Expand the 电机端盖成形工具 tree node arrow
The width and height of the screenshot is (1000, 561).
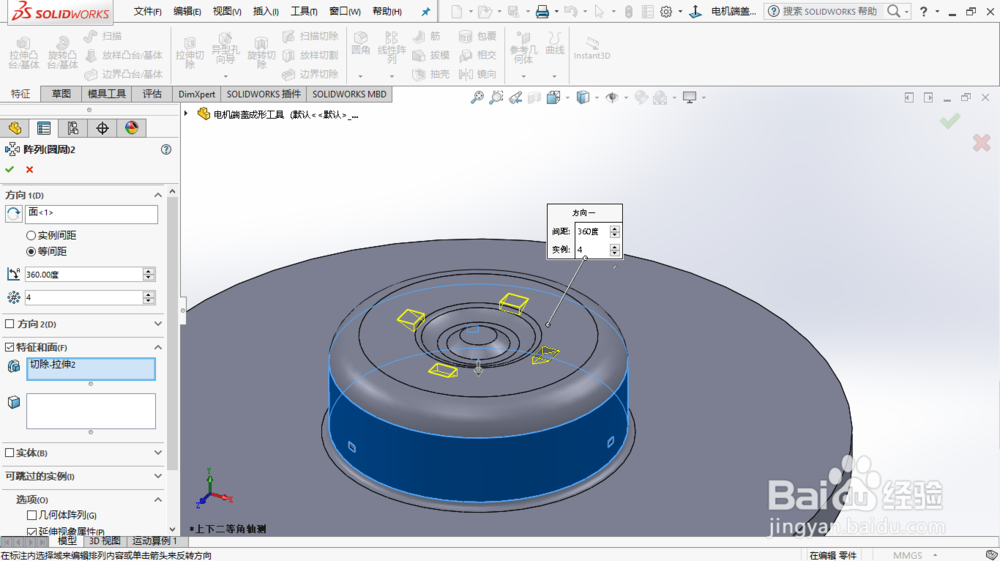pyautogui.click(x=186, y=113)
